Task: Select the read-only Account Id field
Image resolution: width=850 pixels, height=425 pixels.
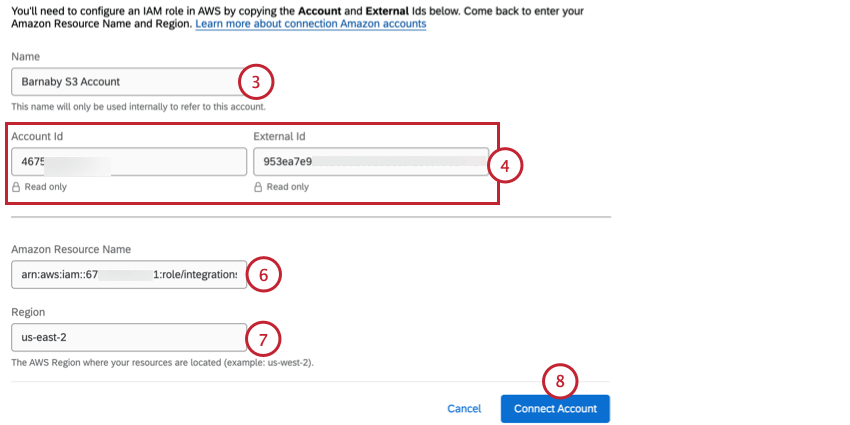Action: tap(129, 162)
